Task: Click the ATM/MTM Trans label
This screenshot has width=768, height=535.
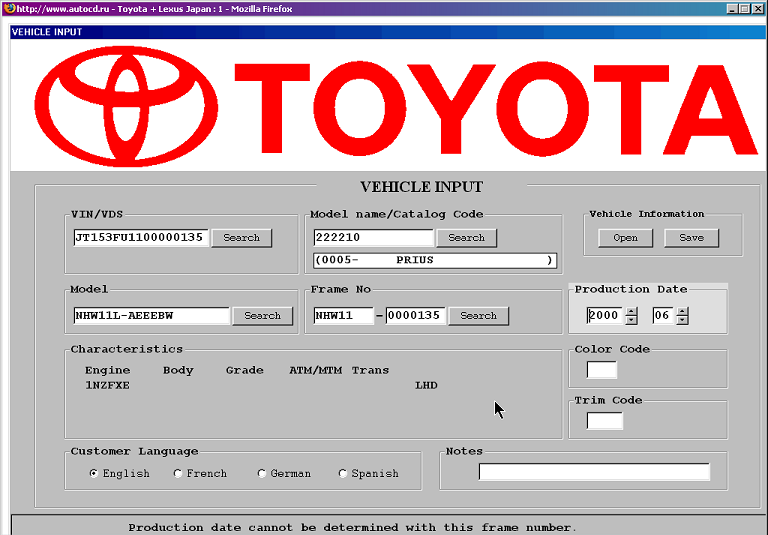Action: click(339, 370)
